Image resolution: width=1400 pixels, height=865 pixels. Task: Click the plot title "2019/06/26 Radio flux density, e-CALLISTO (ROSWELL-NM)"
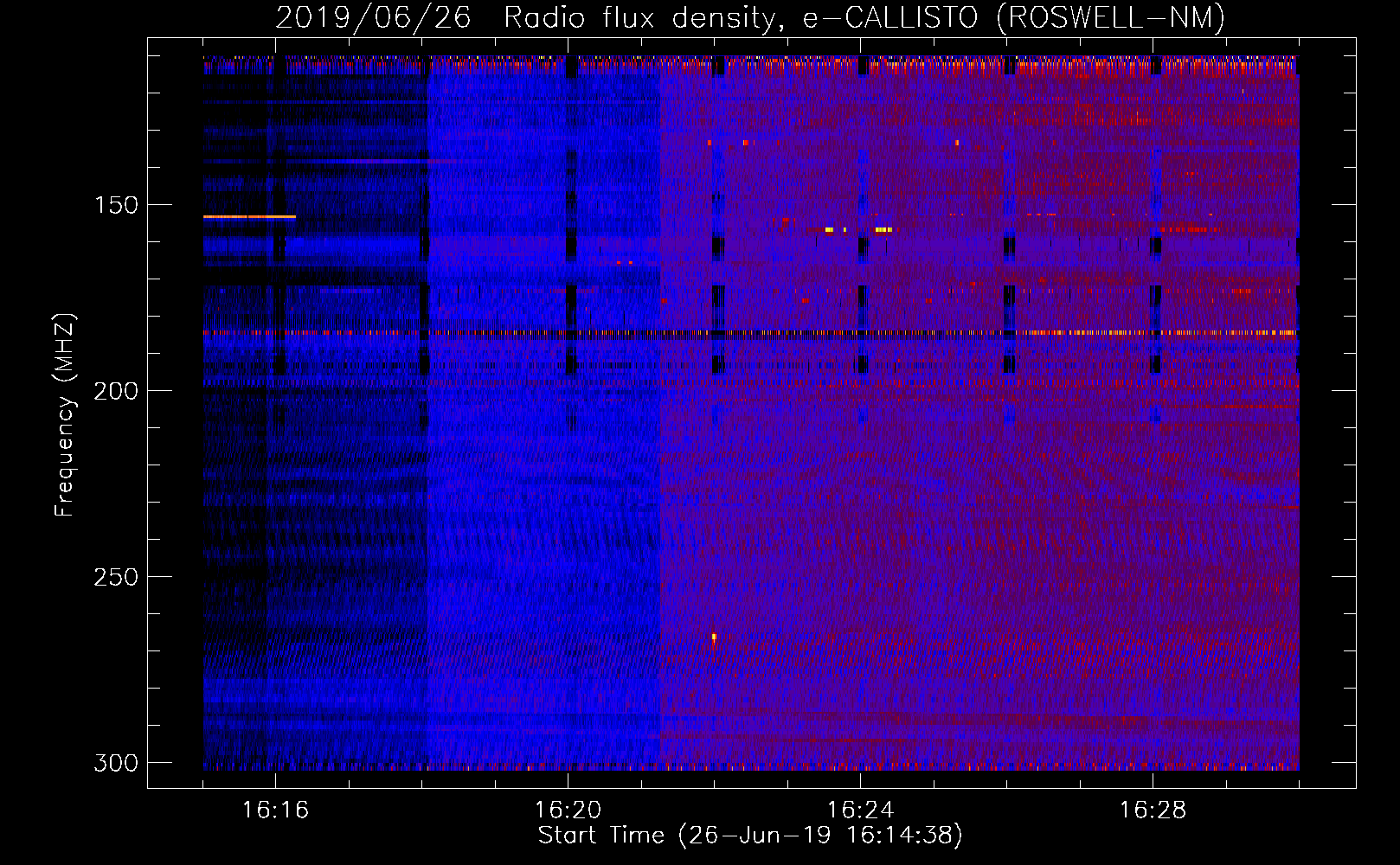click(750, 17)
